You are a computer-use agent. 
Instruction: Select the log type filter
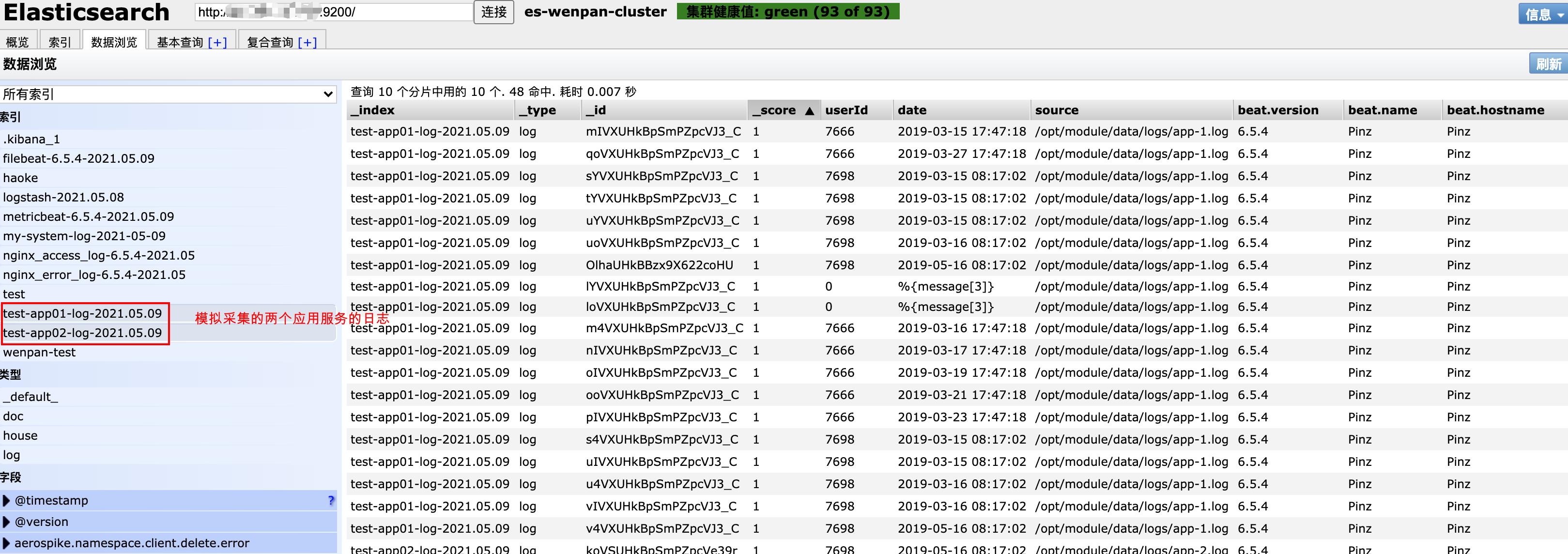click(x=168, y=455)
